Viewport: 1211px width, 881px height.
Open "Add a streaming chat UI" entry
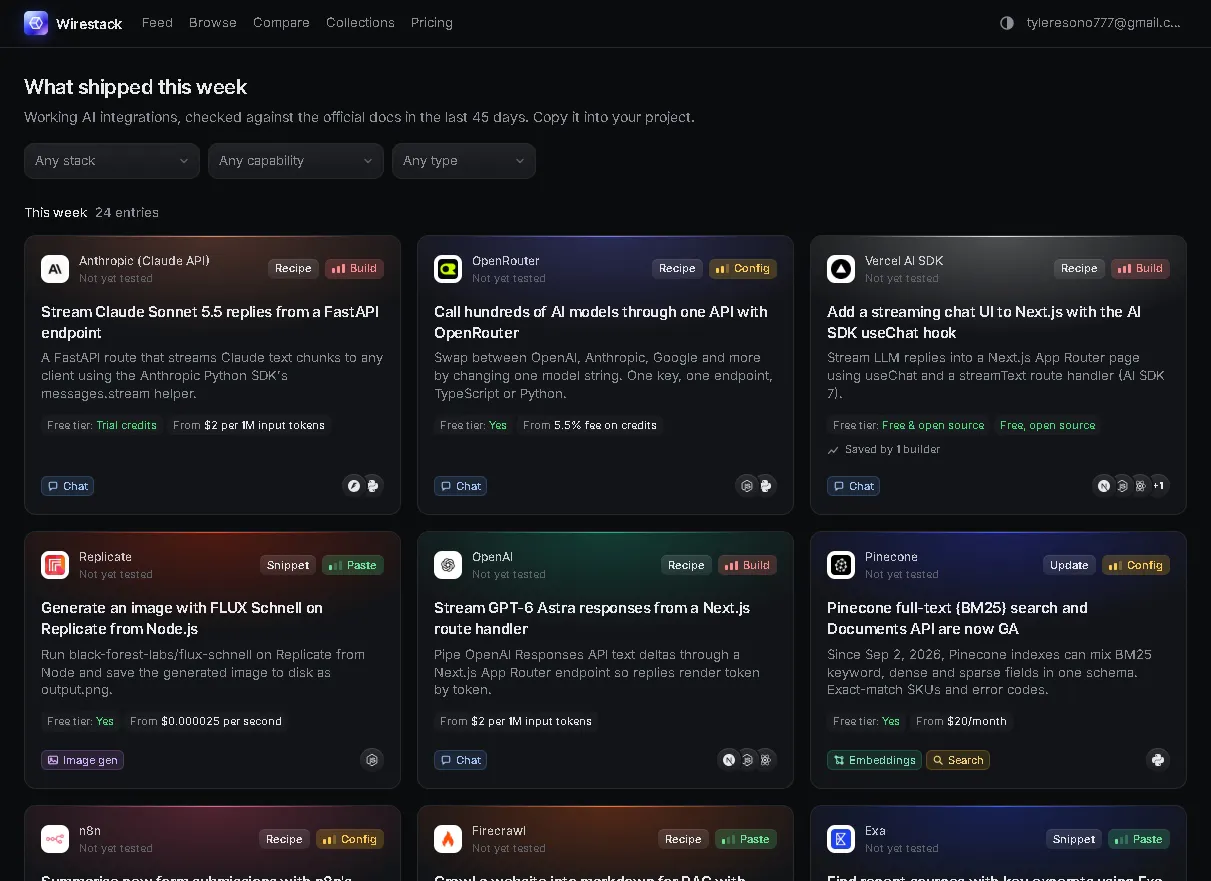tap(984, 322)
